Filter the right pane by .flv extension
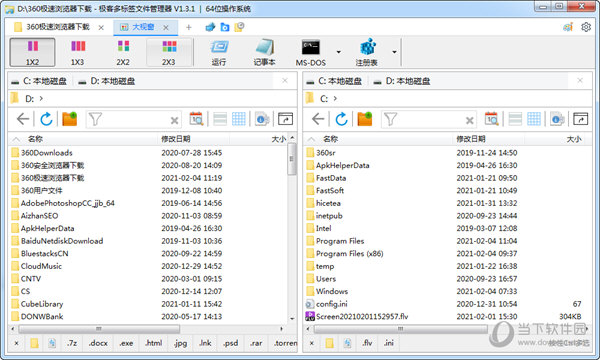The height and width of the screenshot is (360, 600). tap(367, 343)
